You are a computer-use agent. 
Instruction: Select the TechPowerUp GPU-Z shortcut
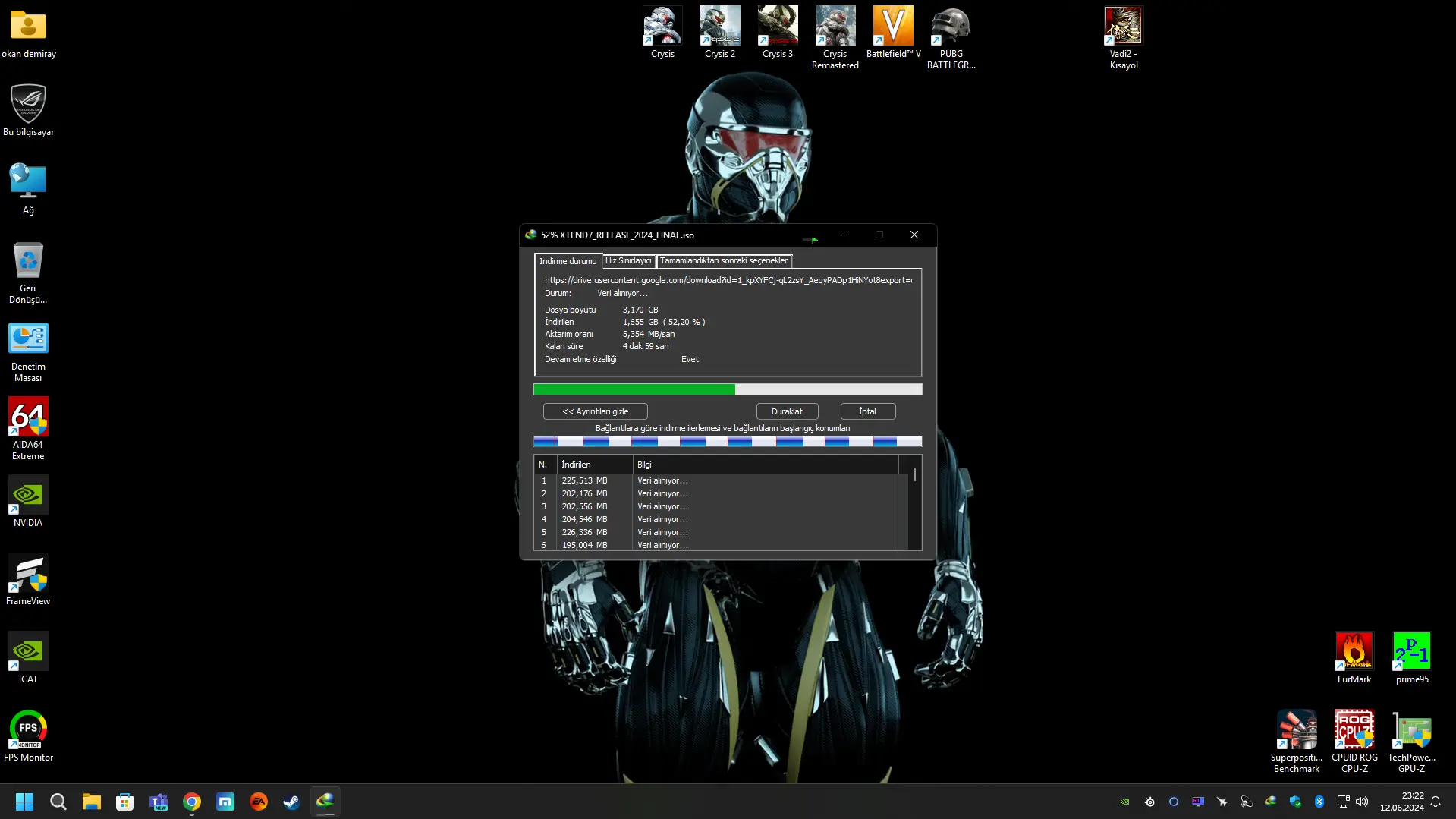1412,742
